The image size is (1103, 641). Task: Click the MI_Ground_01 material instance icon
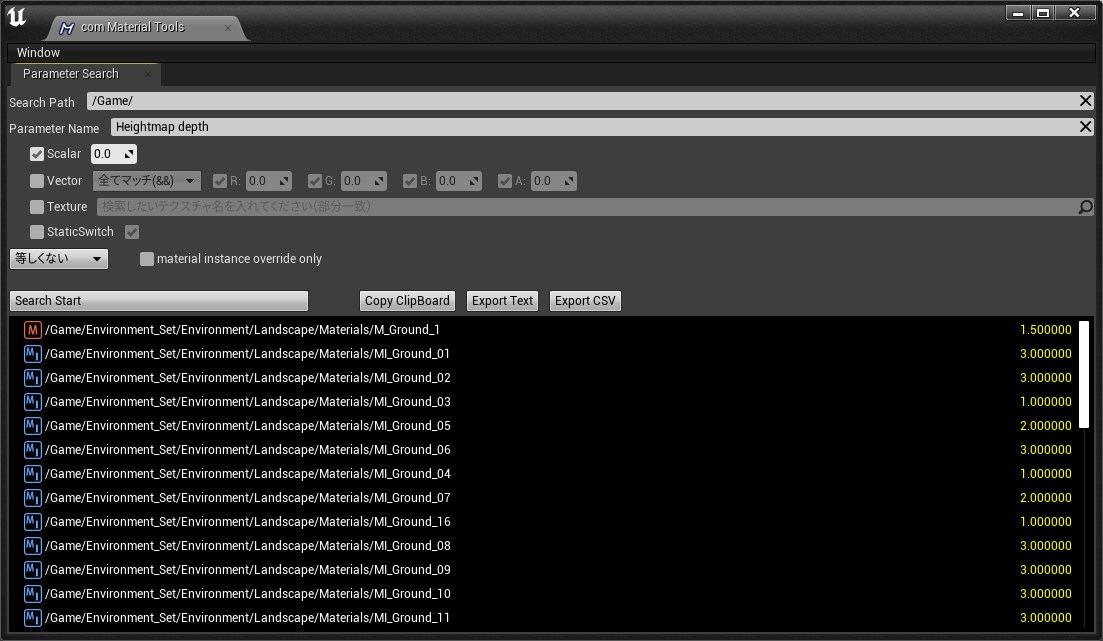tap(33, 354)
